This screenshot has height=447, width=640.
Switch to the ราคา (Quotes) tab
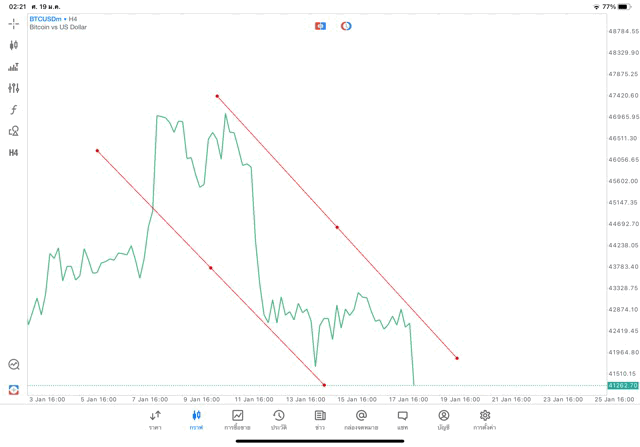[155, 419]
